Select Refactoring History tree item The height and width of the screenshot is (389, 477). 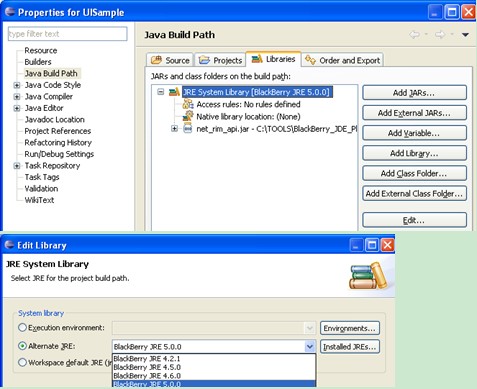tap(58, 142)
